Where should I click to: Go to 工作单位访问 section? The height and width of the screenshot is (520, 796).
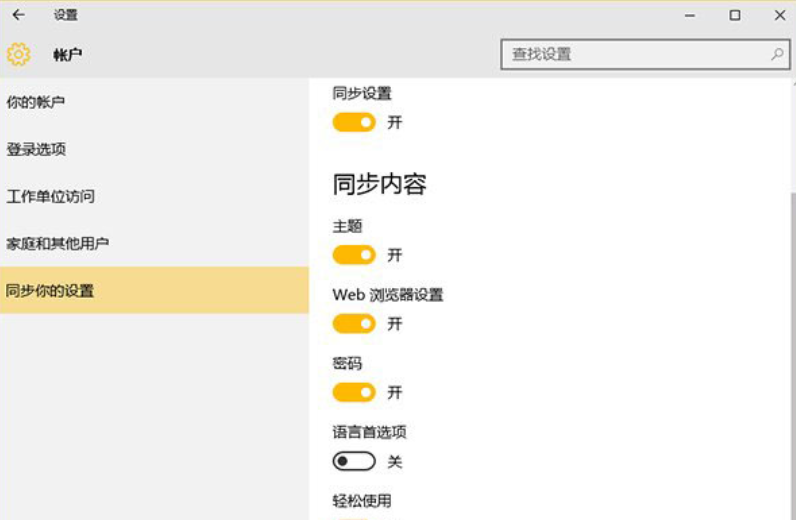(50, 196)
